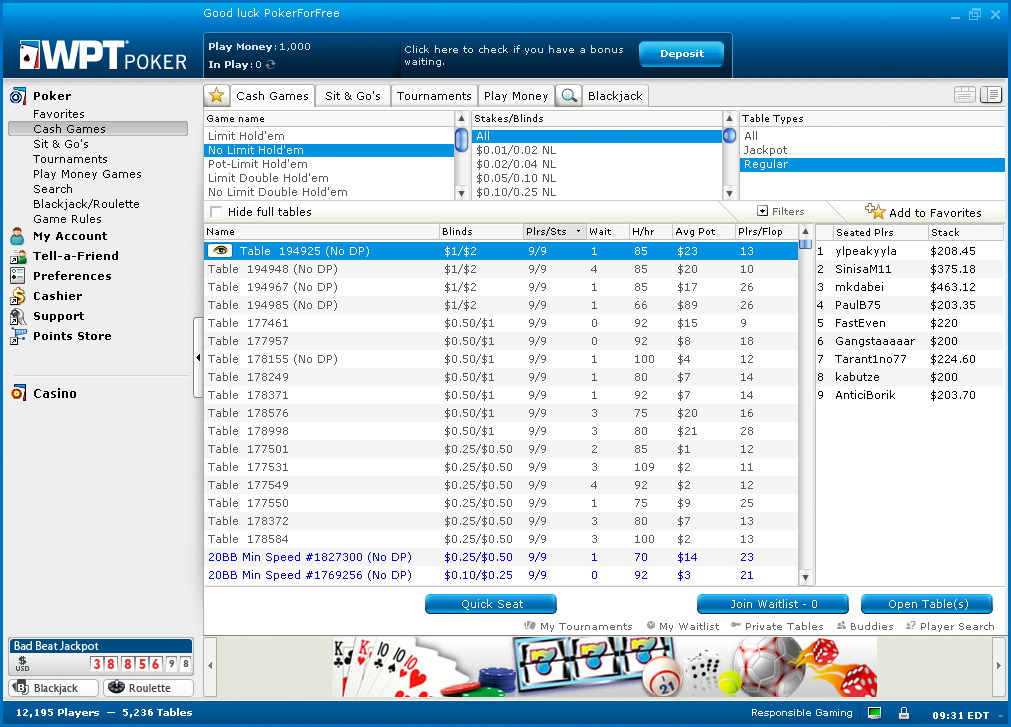This screenshot has height=727, width=1011.
Task: Click the My Waitlist icon
Action: [x=651, y=625]
